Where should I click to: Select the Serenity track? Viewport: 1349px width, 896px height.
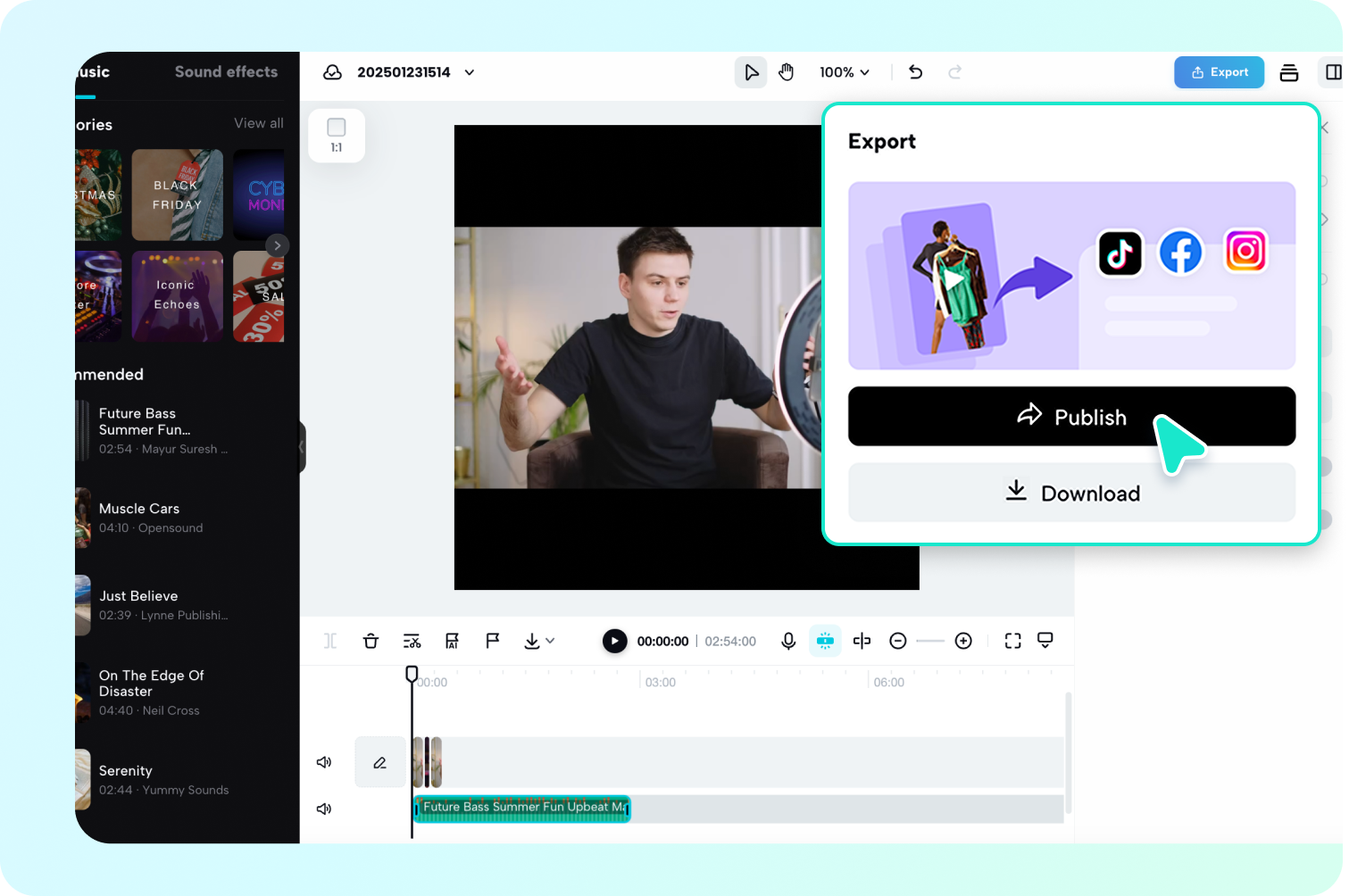click(152, 779)
